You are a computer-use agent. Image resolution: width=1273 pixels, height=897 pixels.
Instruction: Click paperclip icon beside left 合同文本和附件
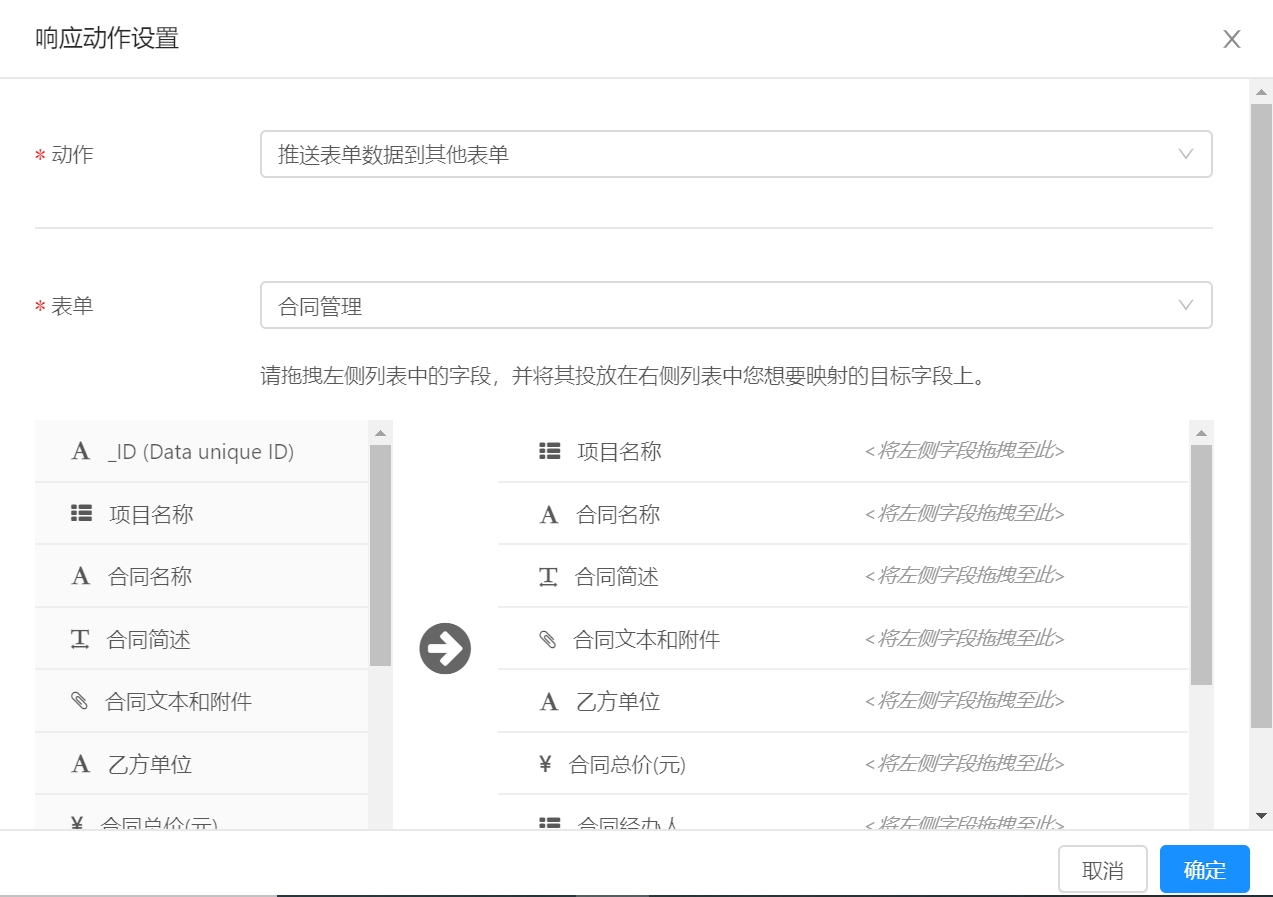[79, 701]
